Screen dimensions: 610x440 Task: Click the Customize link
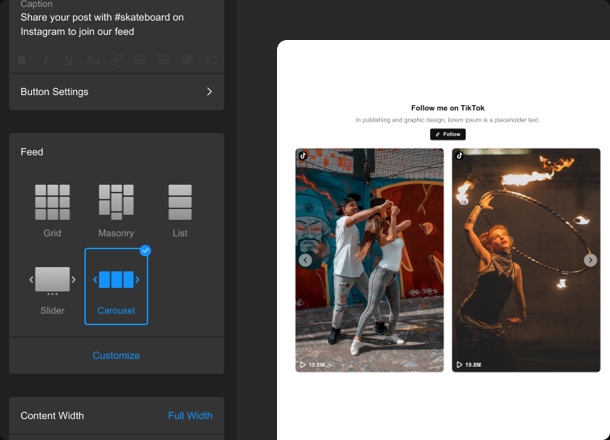(x=116, y=355)
